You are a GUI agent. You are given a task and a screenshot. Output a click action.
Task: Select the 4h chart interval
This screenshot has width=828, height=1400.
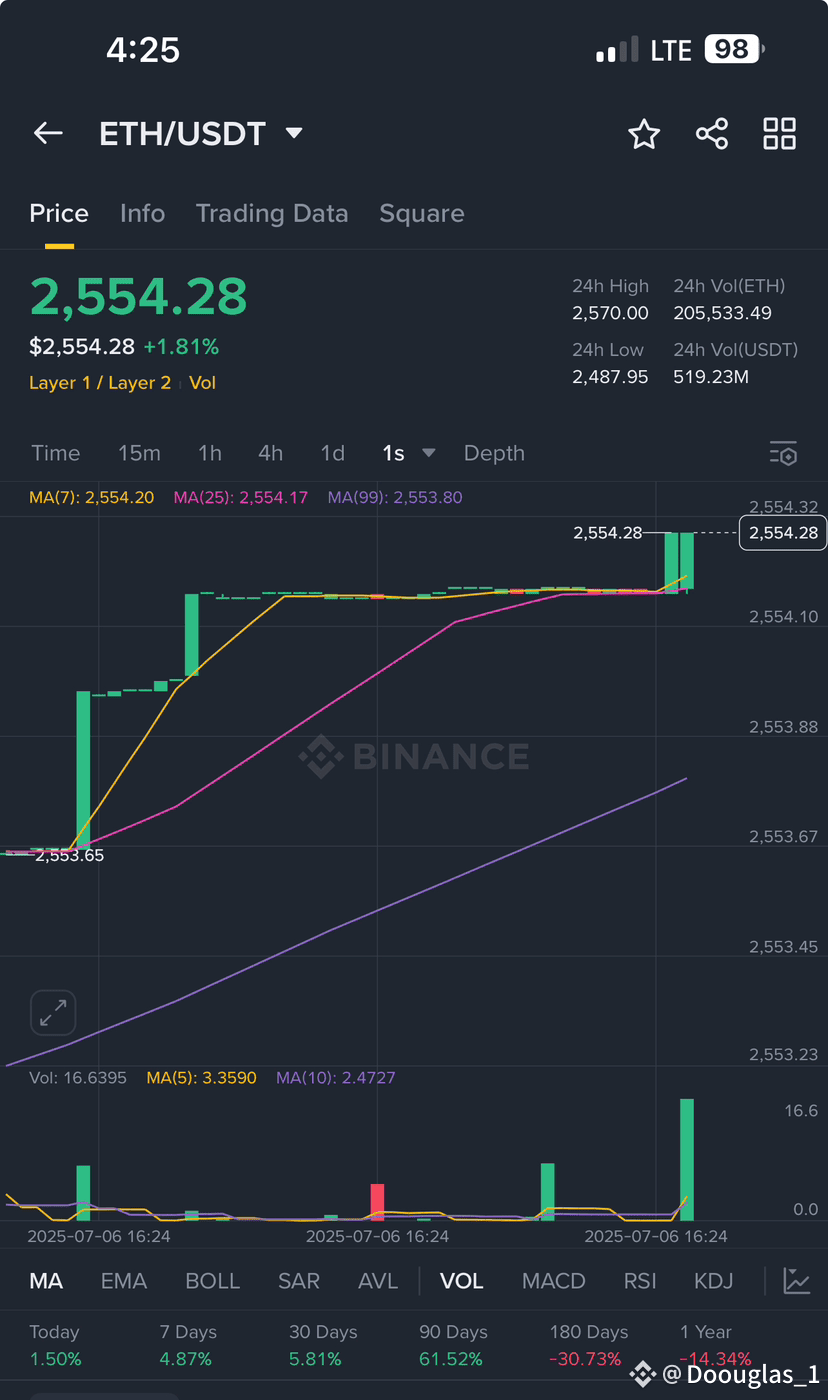click(271, 453)
